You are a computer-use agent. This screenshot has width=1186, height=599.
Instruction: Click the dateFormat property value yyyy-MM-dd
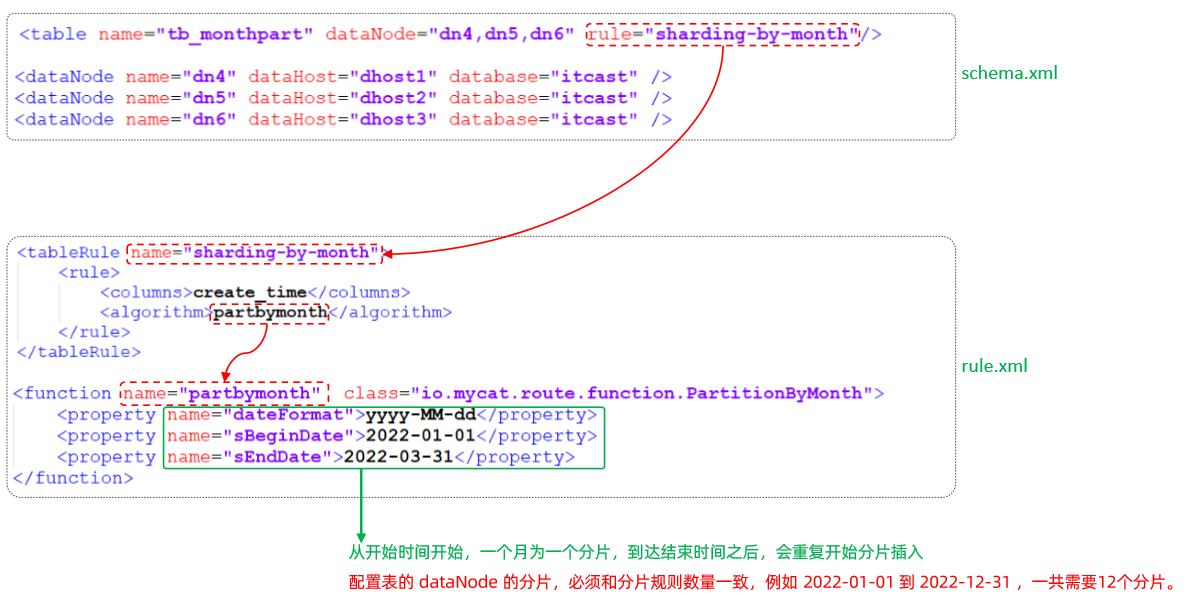(x=421, y=415)
